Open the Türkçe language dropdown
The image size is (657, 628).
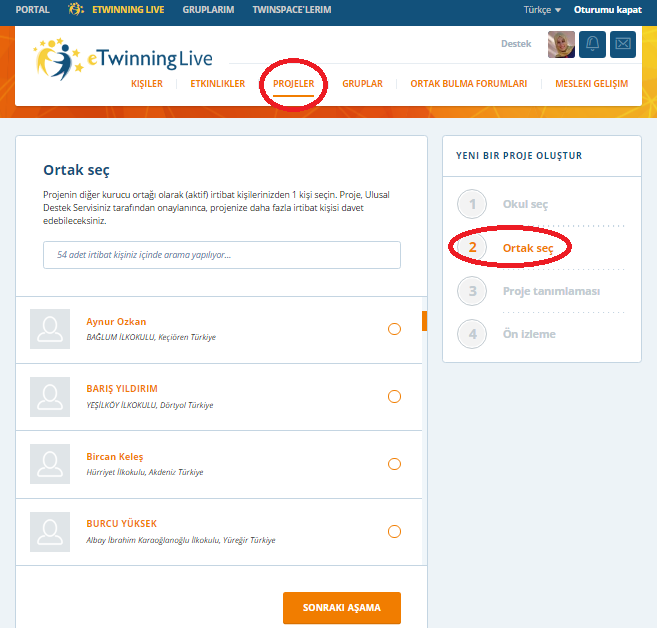click(x=542, y=10)
